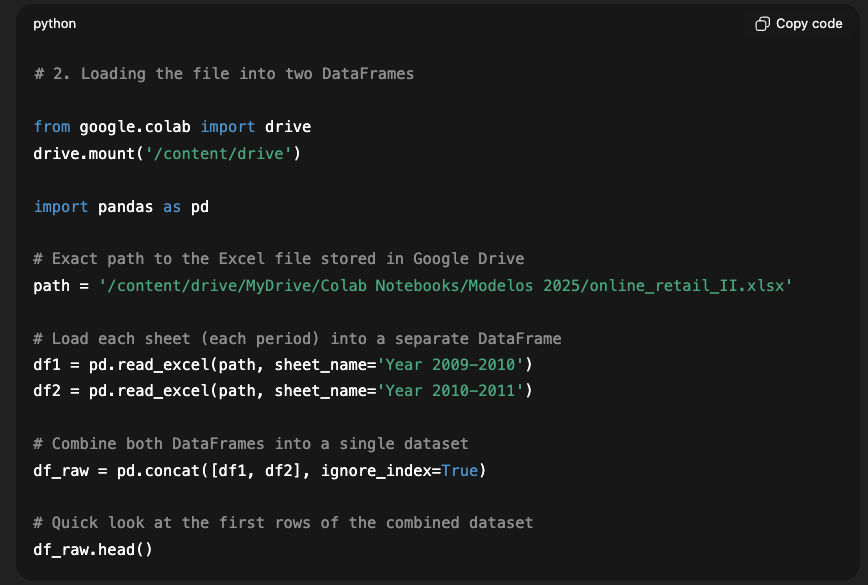The height and width of the screenshot is (585, 868).
Task: Click the '/content/drive' string in drive.mount
Action: click(x=228, y=153)
